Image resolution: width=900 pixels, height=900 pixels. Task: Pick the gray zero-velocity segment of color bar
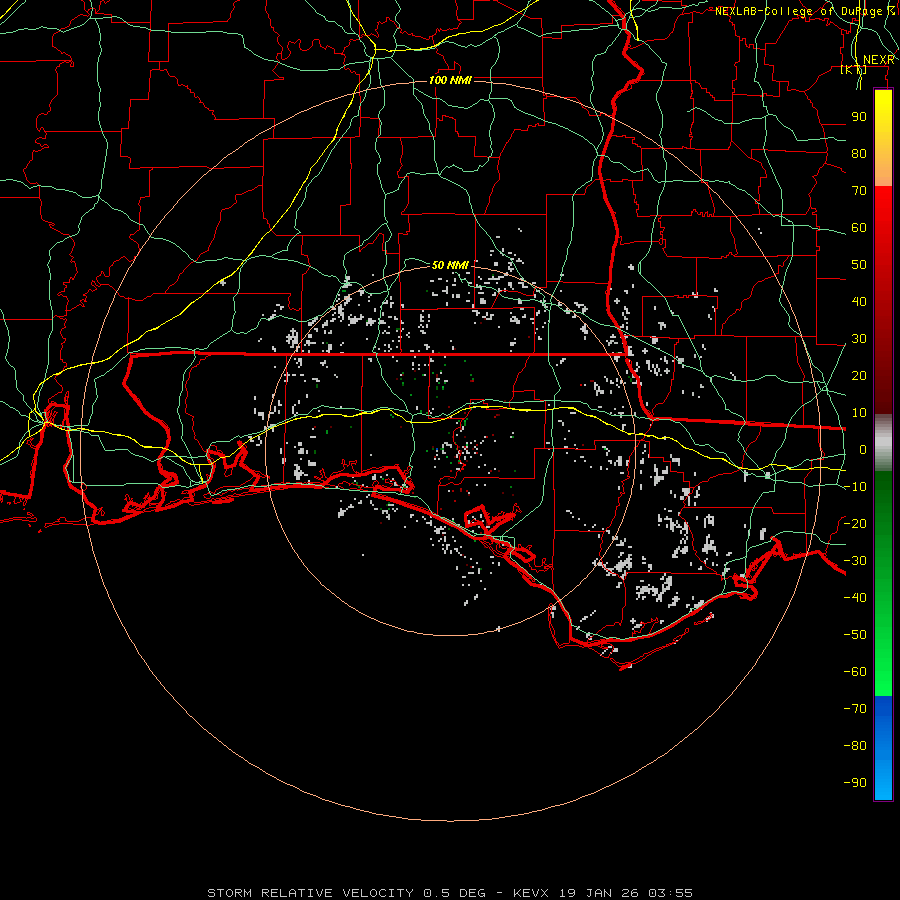click(883, 442)
